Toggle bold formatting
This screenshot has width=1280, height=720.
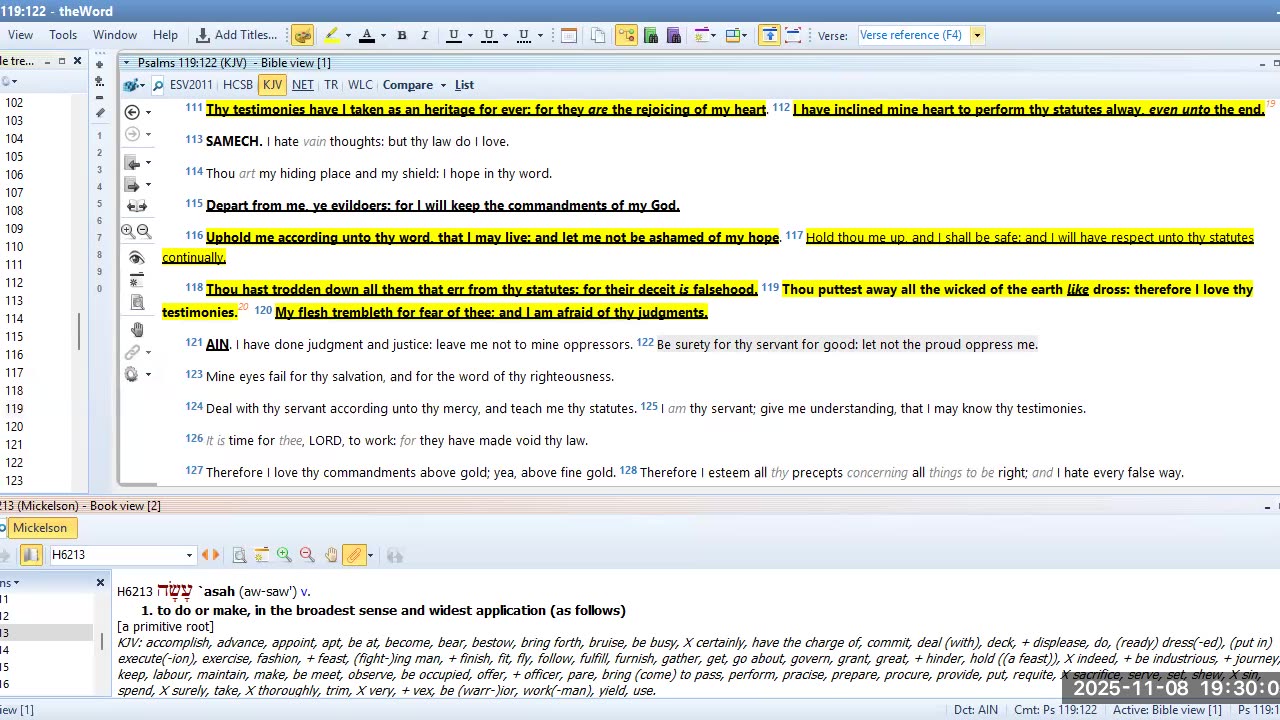(402, 35)
